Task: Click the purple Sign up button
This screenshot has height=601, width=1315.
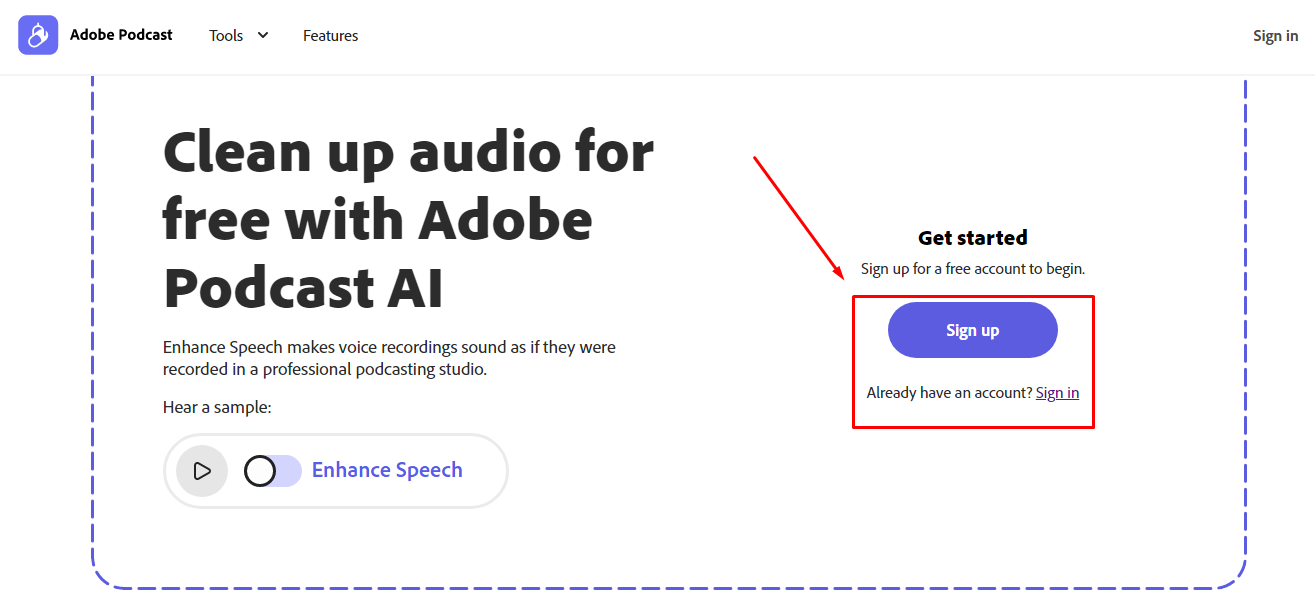Action: coord(972,330)
